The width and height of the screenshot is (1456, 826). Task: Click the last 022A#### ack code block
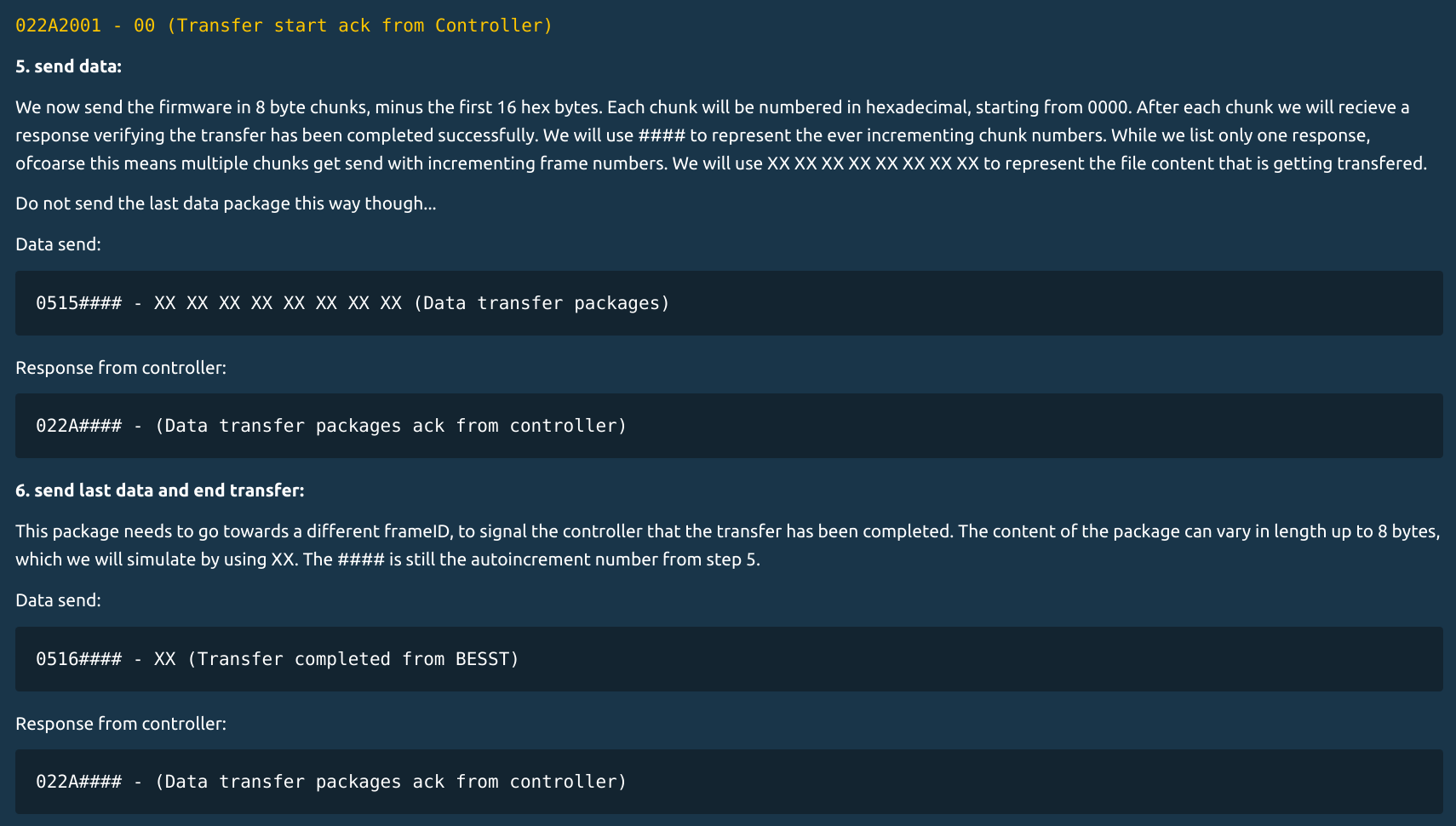click(729, 782)
